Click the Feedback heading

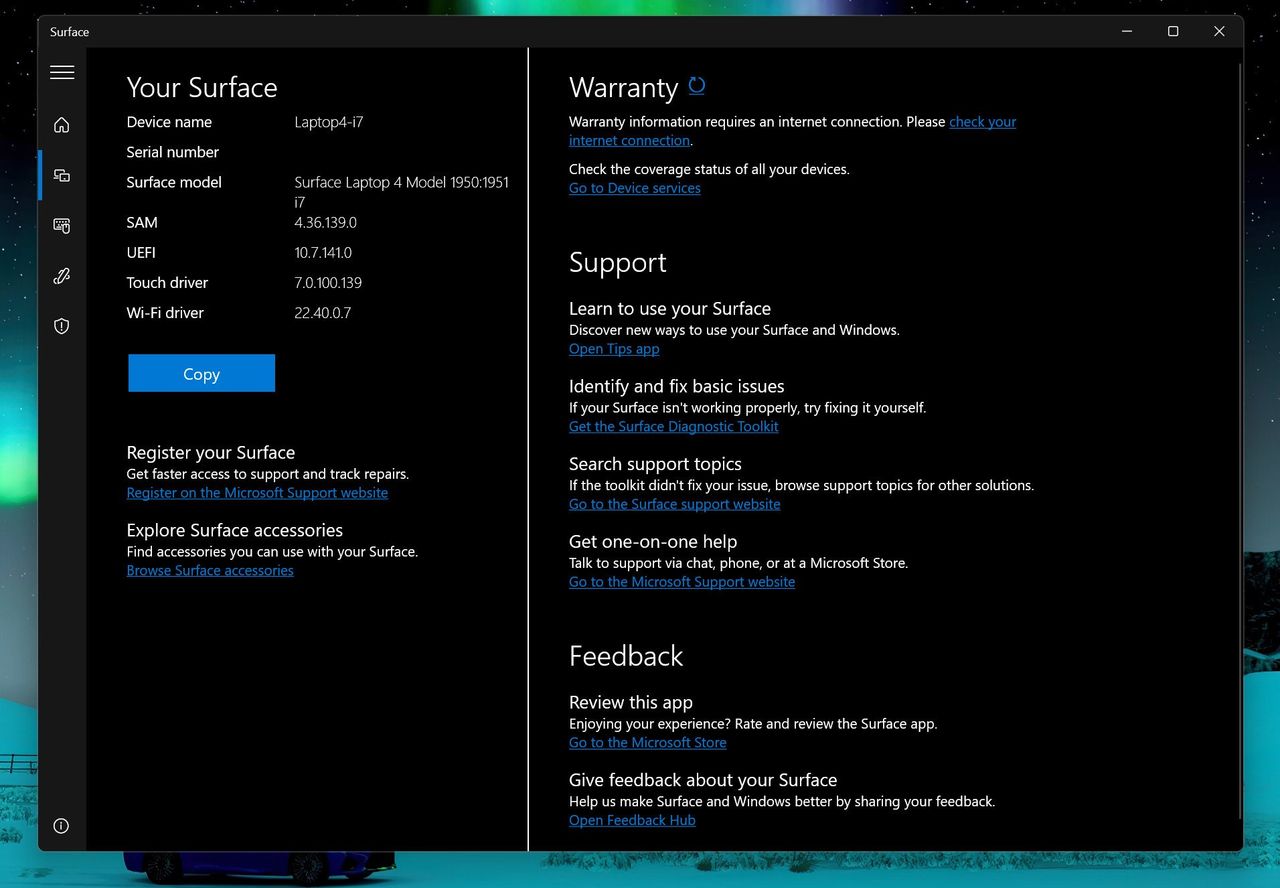click(626, 655)
